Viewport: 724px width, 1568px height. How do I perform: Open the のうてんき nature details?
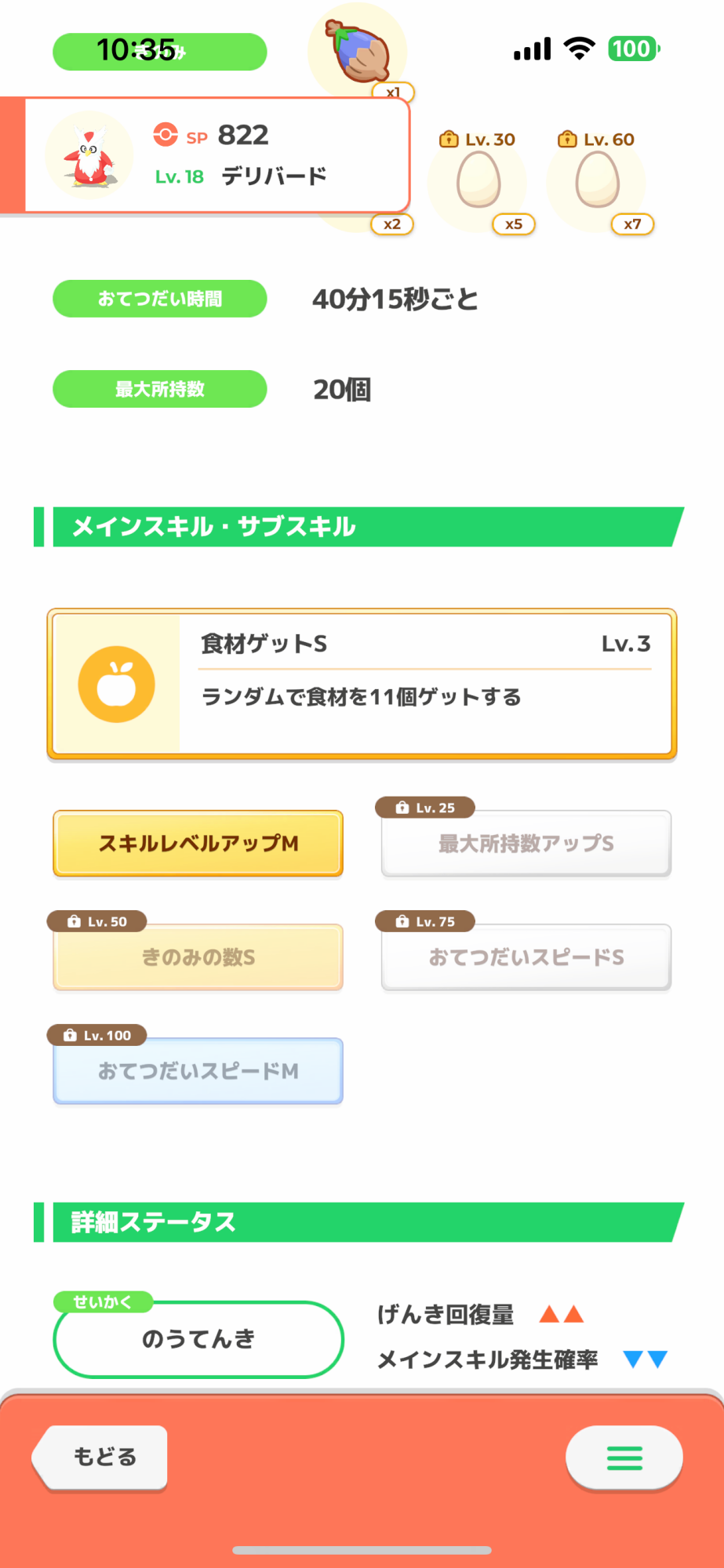click(198, 1339)
